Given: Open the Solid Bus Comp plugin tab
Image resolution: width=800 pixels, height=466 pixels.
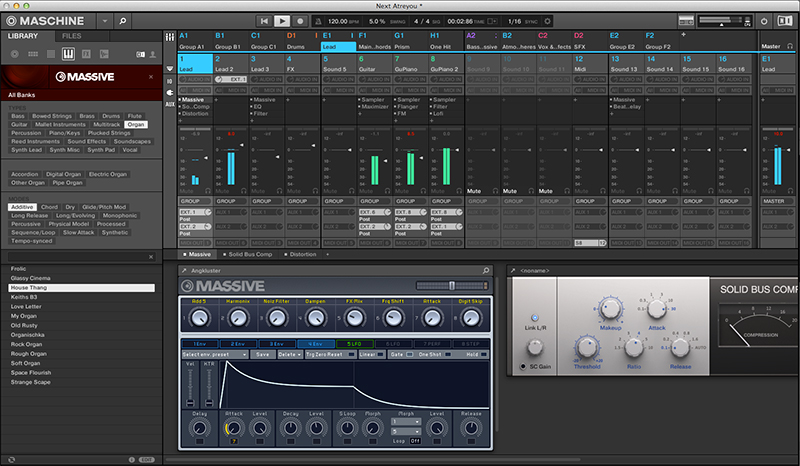Looking at the screenshot, I should point(251,254).
